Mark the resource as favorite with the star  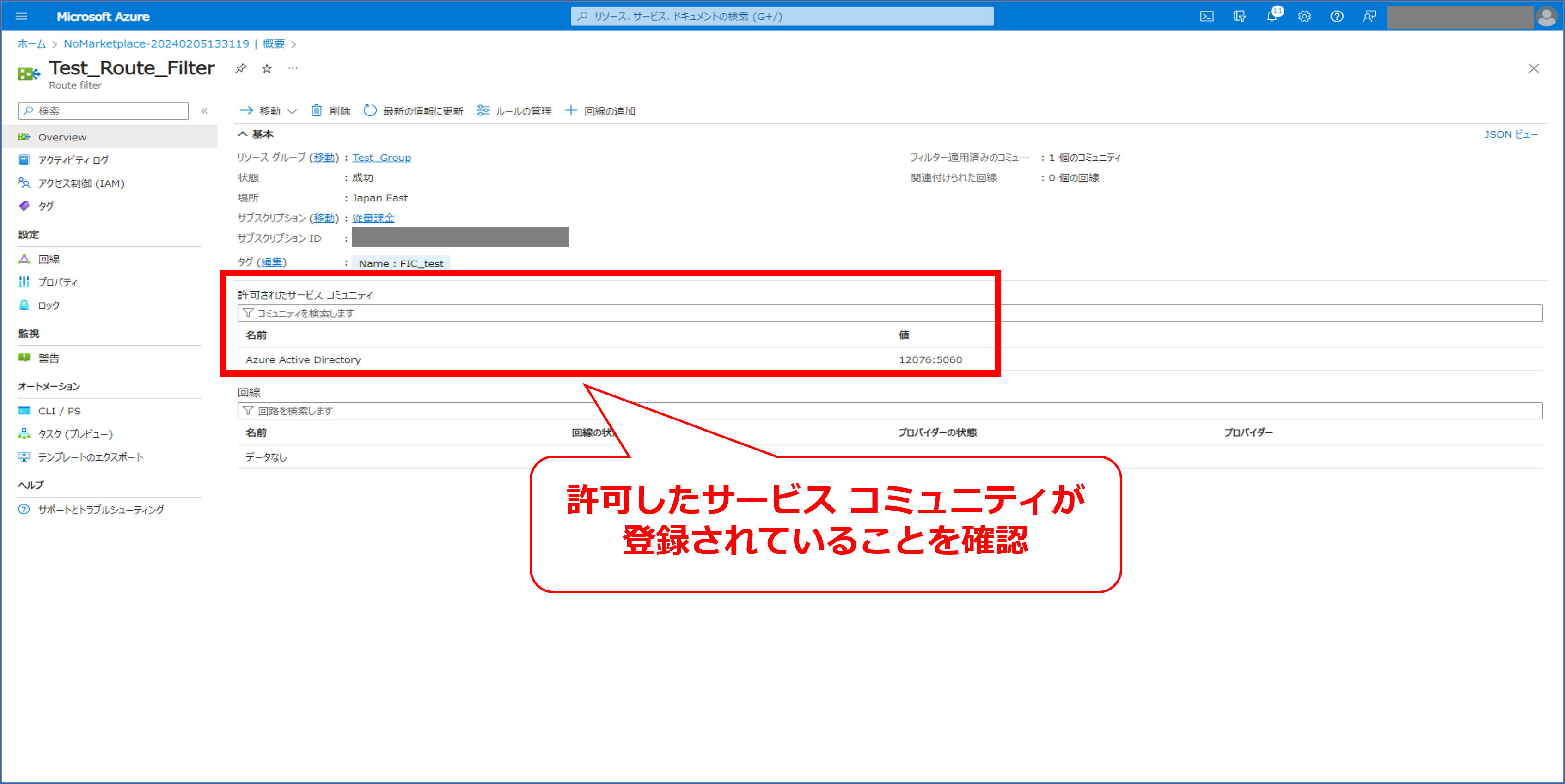click(x=267, y=68)
